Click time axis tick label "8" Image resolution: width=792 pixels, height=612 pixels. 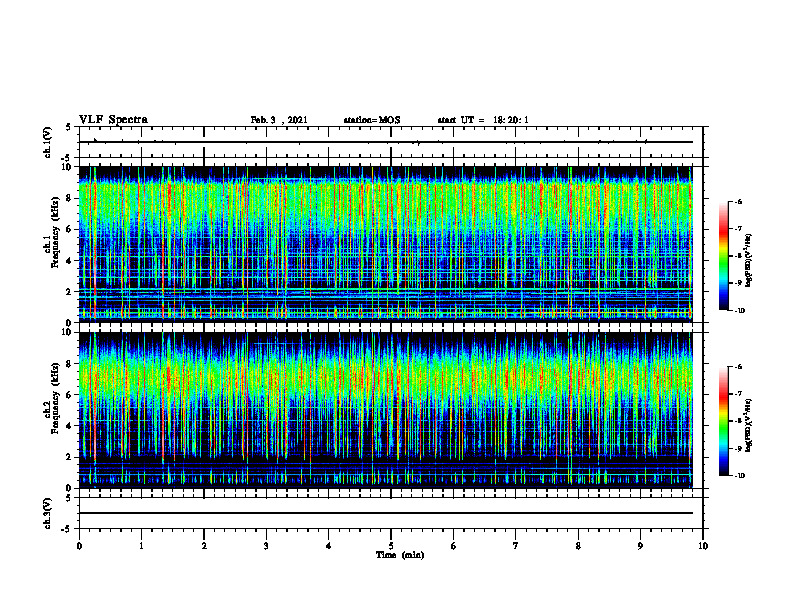coord(578,546)
